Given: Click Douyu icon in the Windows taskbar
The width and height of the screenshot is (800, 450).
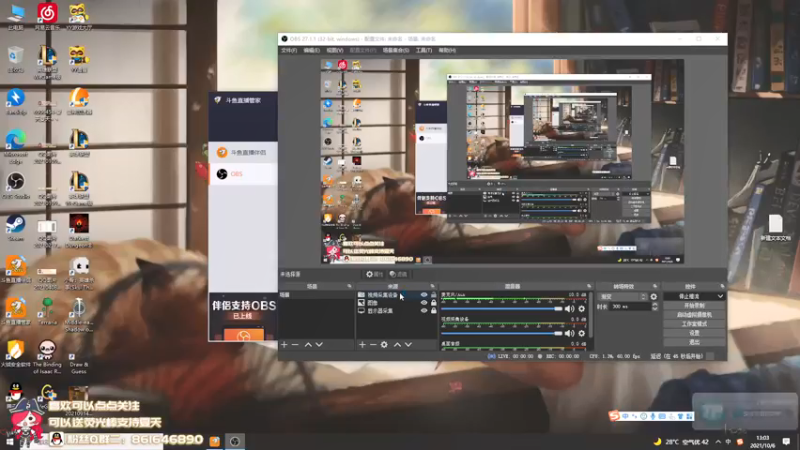Looking at the screenshot, I should 215,441.
